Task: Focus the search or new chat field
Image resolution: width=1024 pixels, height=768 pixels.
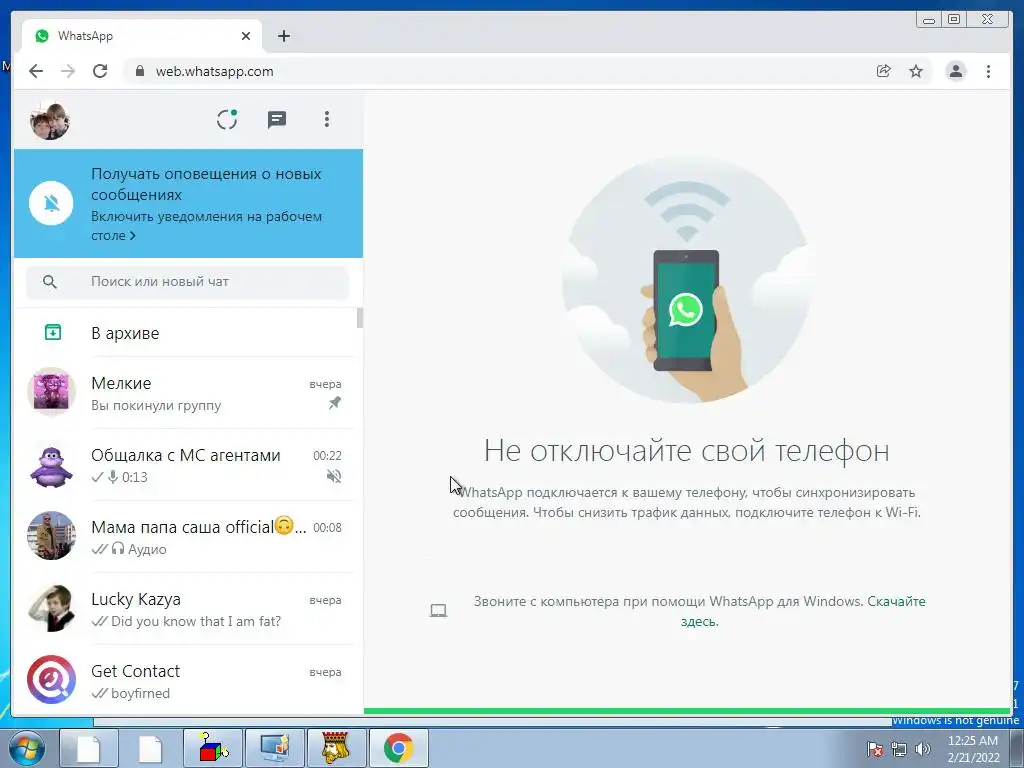Action: click(187, 281)
